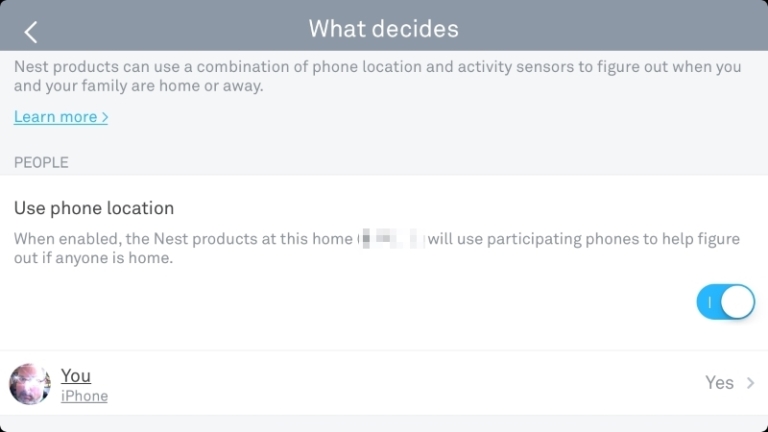Select the underlined You name
This screenshot has width=768, height=432.
point(76,376)
